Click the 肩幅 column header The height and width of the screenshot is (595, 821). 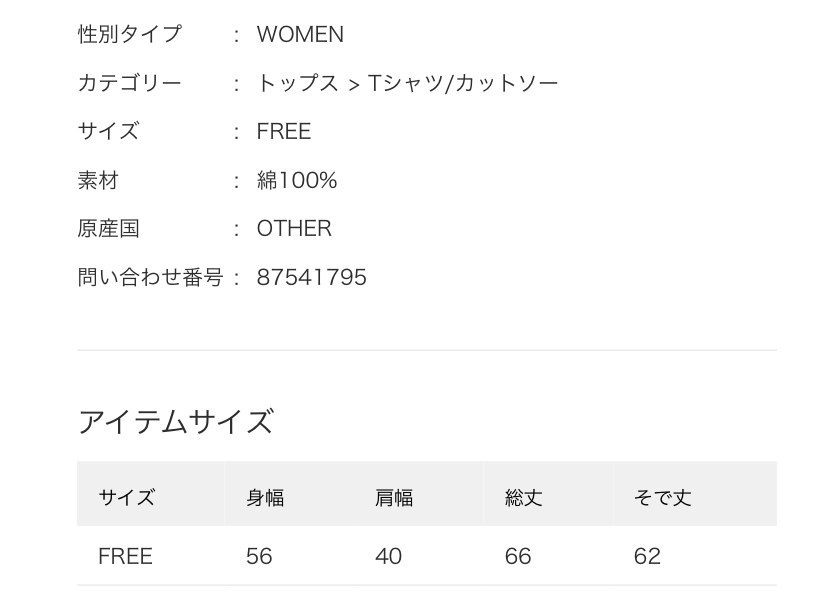coord(394,497)
